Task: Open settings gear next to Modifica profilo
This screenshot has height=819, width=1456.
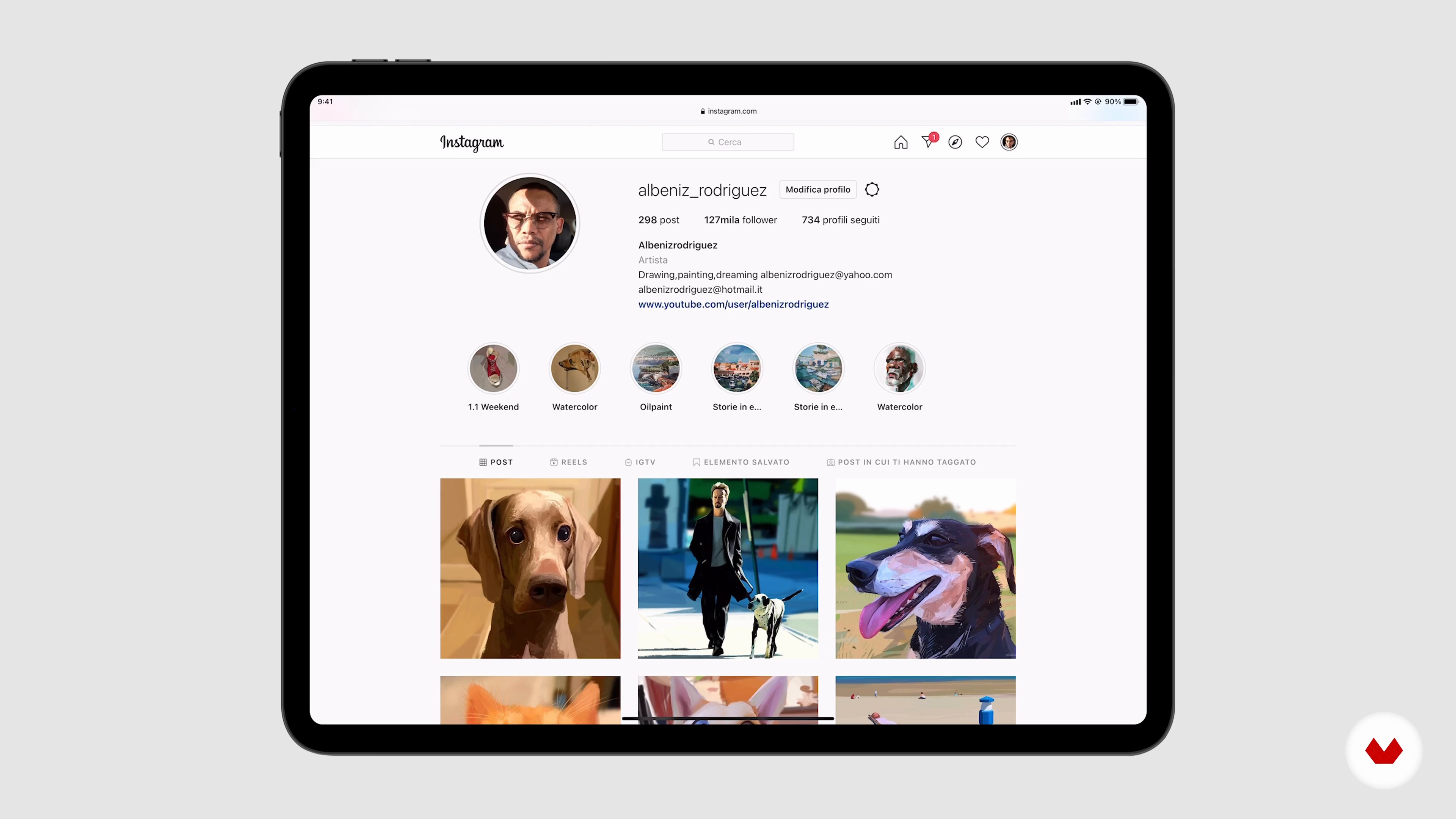Action: coord(872,189)
